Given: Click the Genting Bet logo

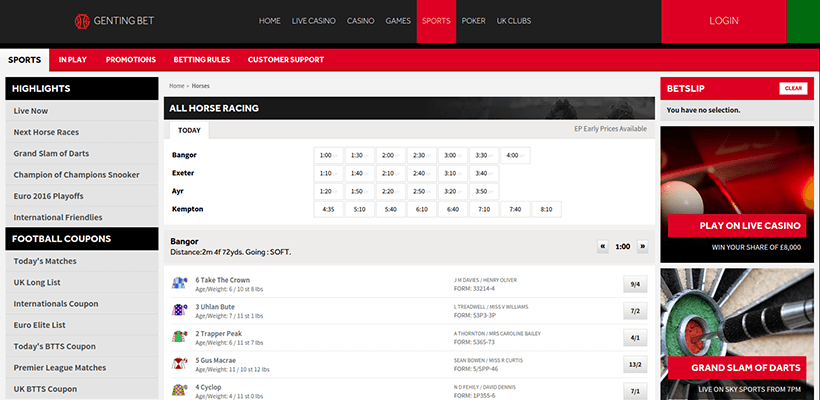Looking at the screenshot, I should 114,21.
